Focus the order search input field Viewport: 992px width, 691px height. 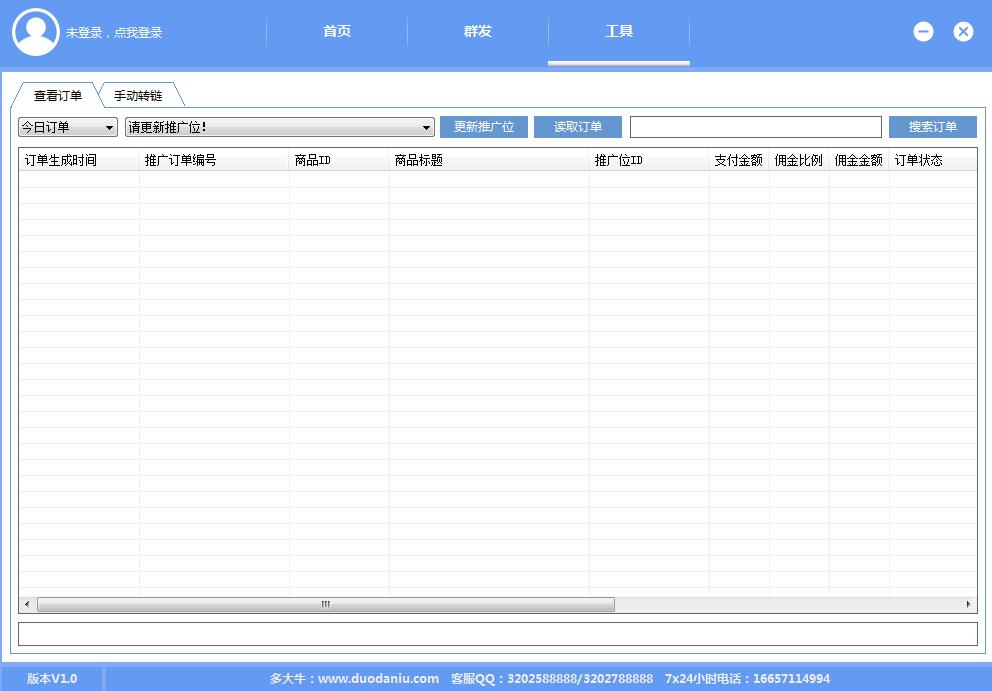pyautogui.click(x=755, y=127)
